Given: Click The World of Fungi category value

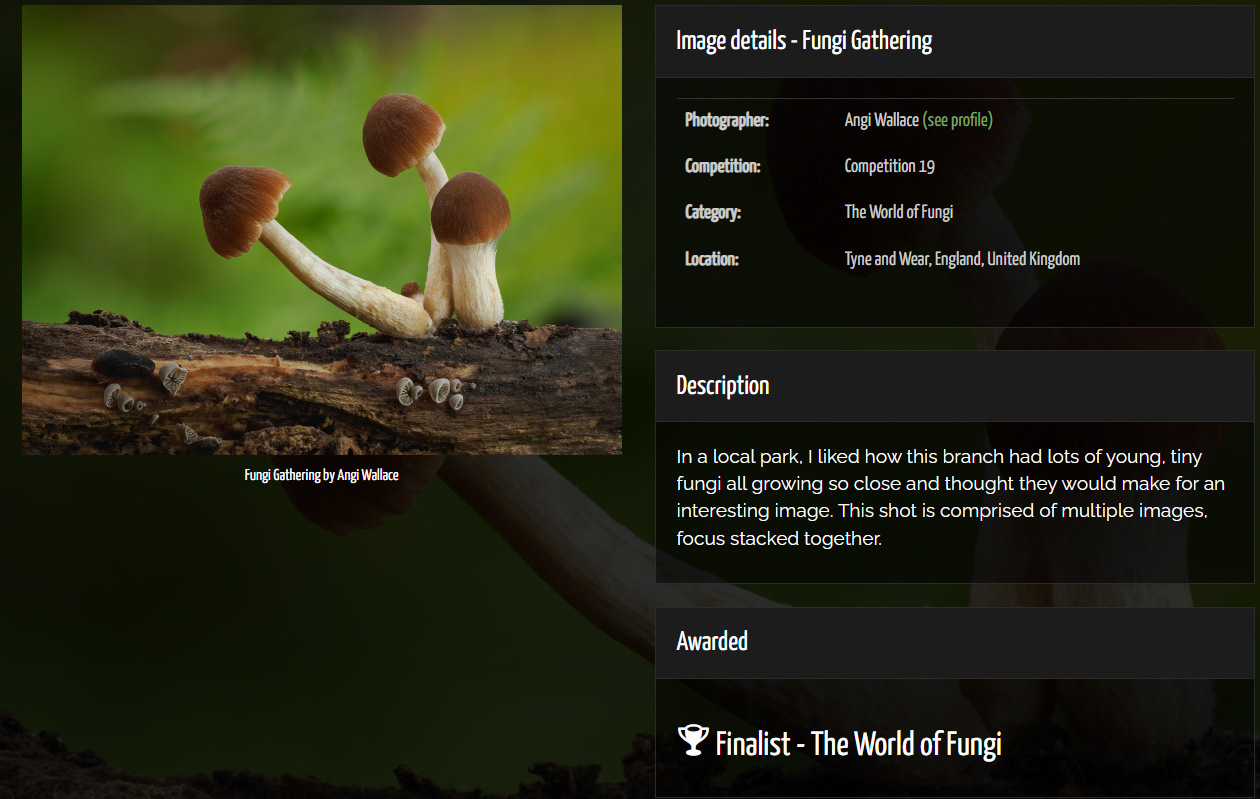Looking at the screenshot, I should (898, 212).
